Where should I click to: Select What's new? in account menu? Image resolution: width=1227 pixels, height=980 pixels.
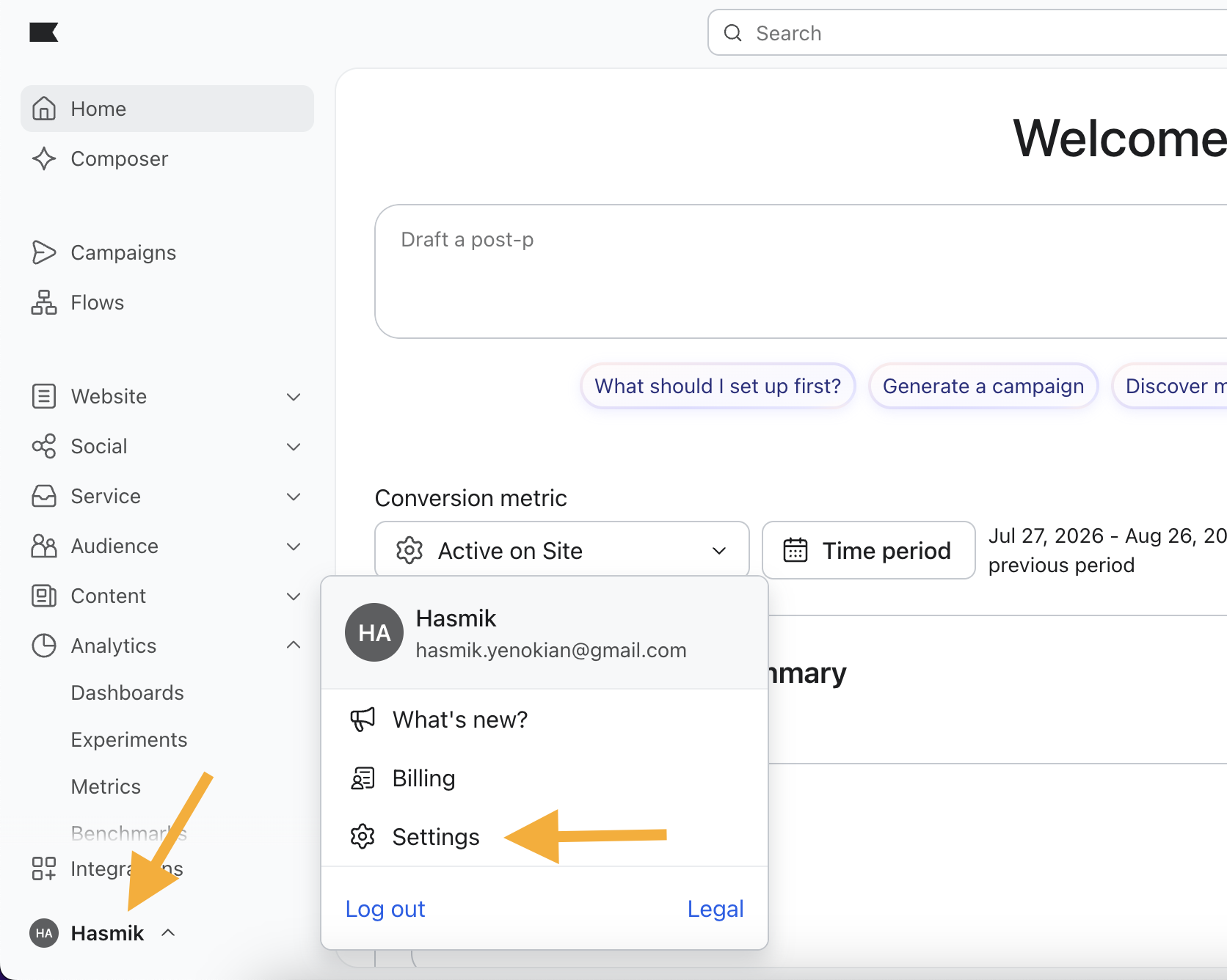545,720
